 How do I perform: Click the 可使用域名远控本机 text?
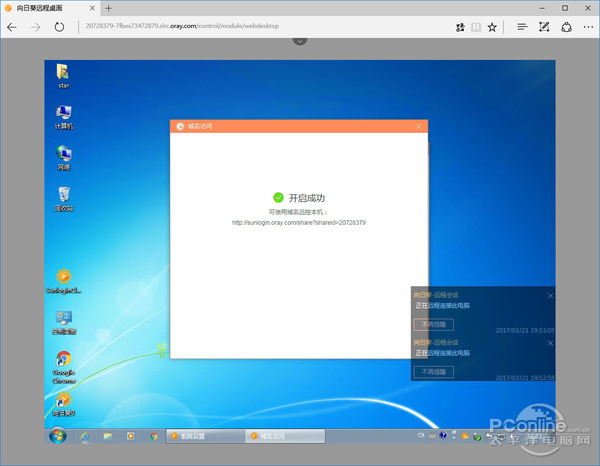click(298, 212)
